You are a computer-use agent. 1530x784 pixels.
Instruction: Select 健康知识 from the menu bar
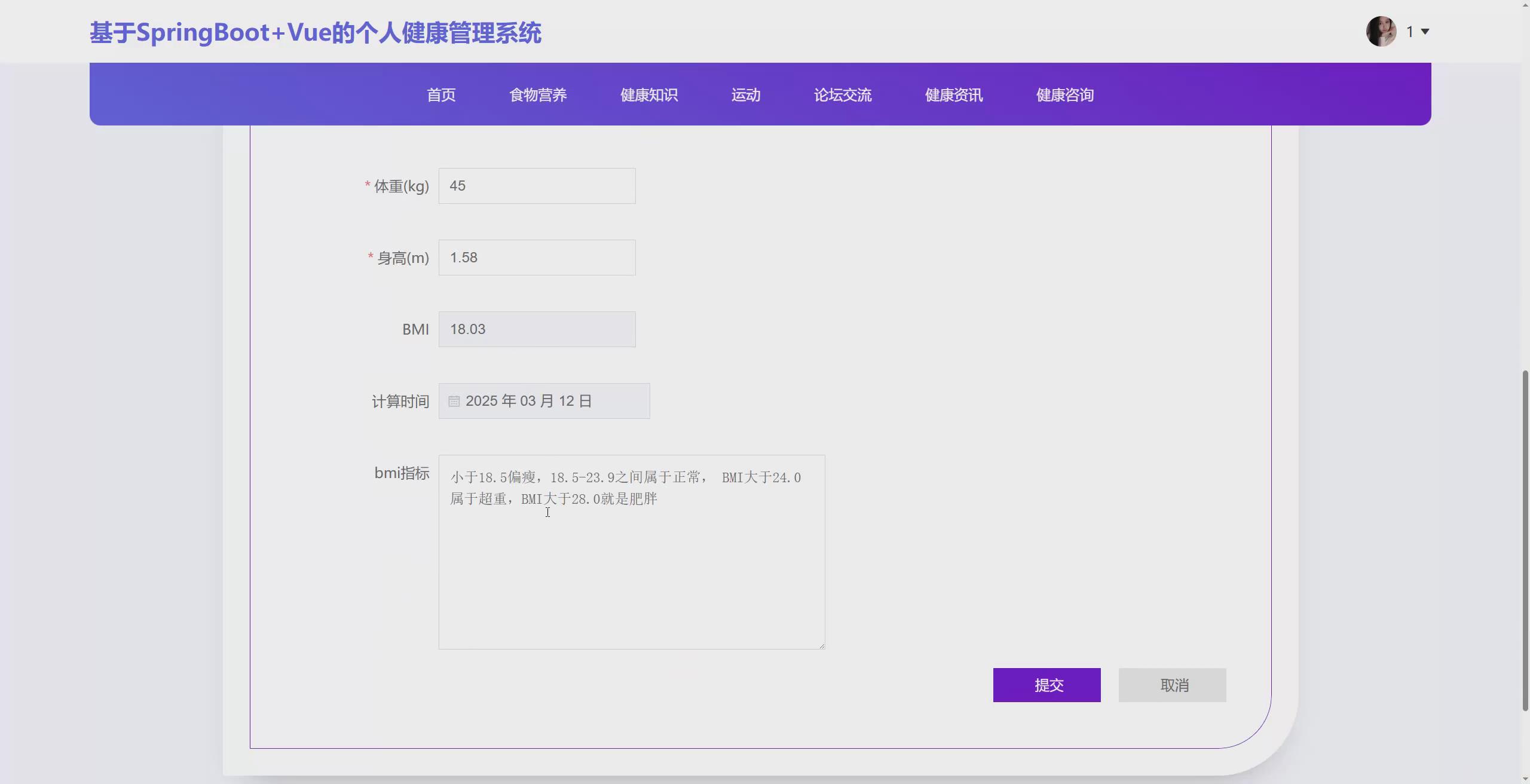(648, 94)
